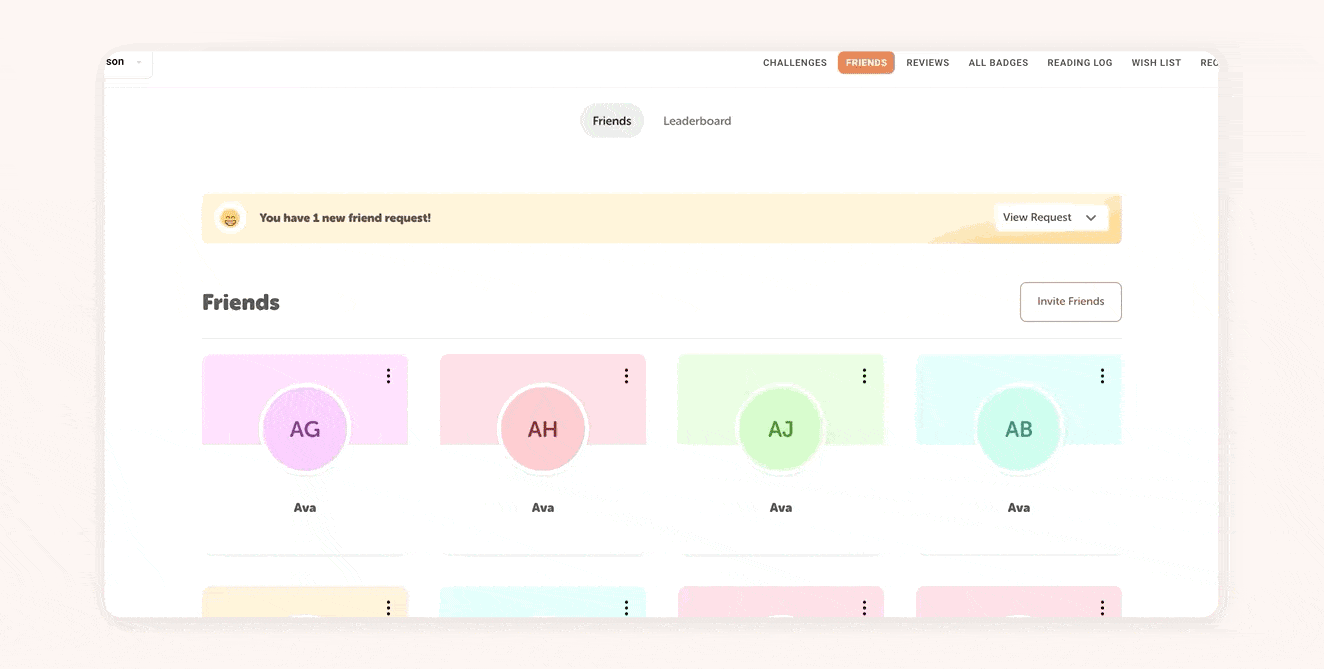
Task: Click the 'You have 1 new friend request!' text
Action: tap(345, 218)
